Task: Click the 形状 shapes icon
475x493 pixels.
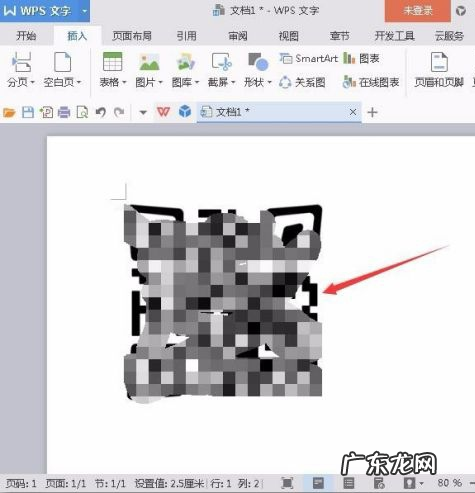Action: (x=258, y=62)
